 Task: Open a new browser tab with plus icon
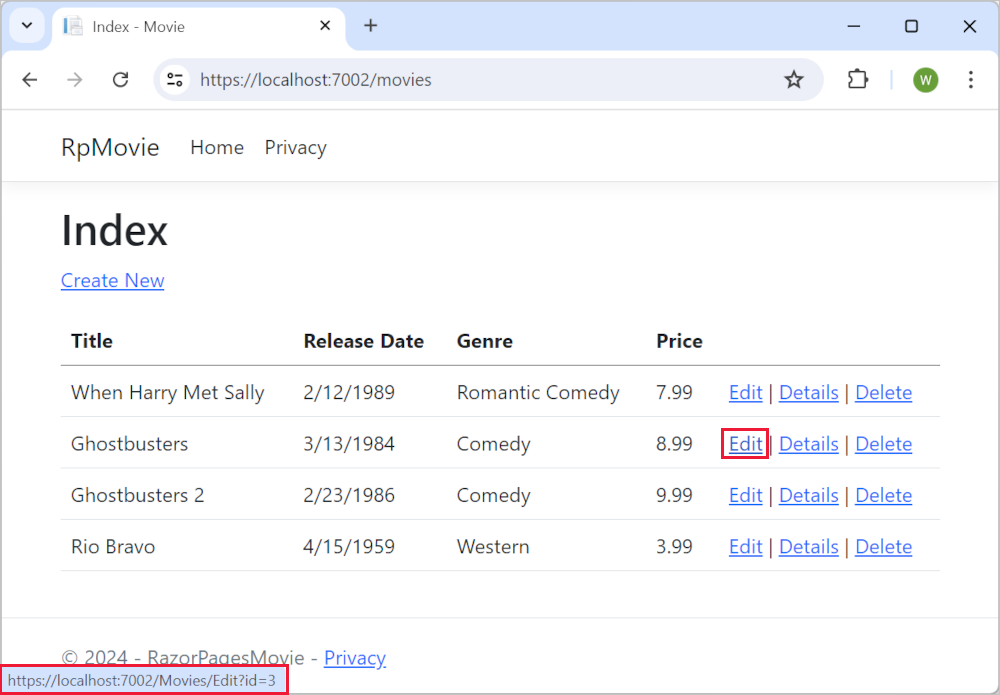click(x=371, y=26)
